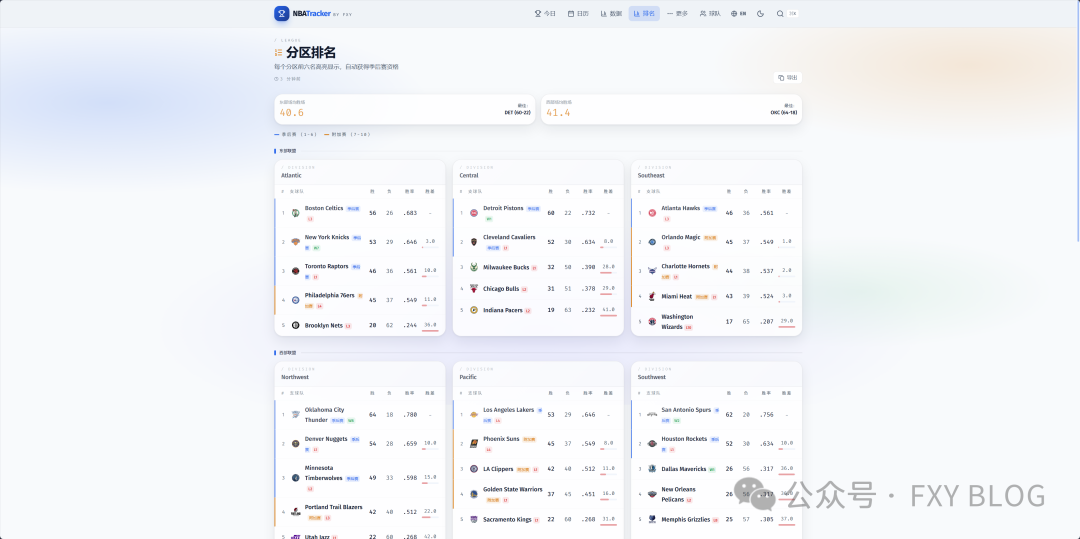This screenshot has height=539, width=1080.
Task: Click the Southwest division heading
Action: (x=652, y=377)
